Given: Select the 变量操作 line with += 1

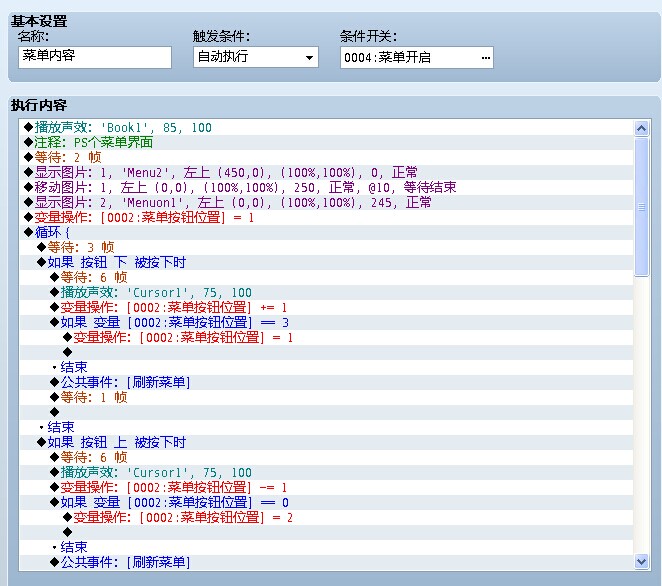Looking at the screenshot, I should point(326,307).
